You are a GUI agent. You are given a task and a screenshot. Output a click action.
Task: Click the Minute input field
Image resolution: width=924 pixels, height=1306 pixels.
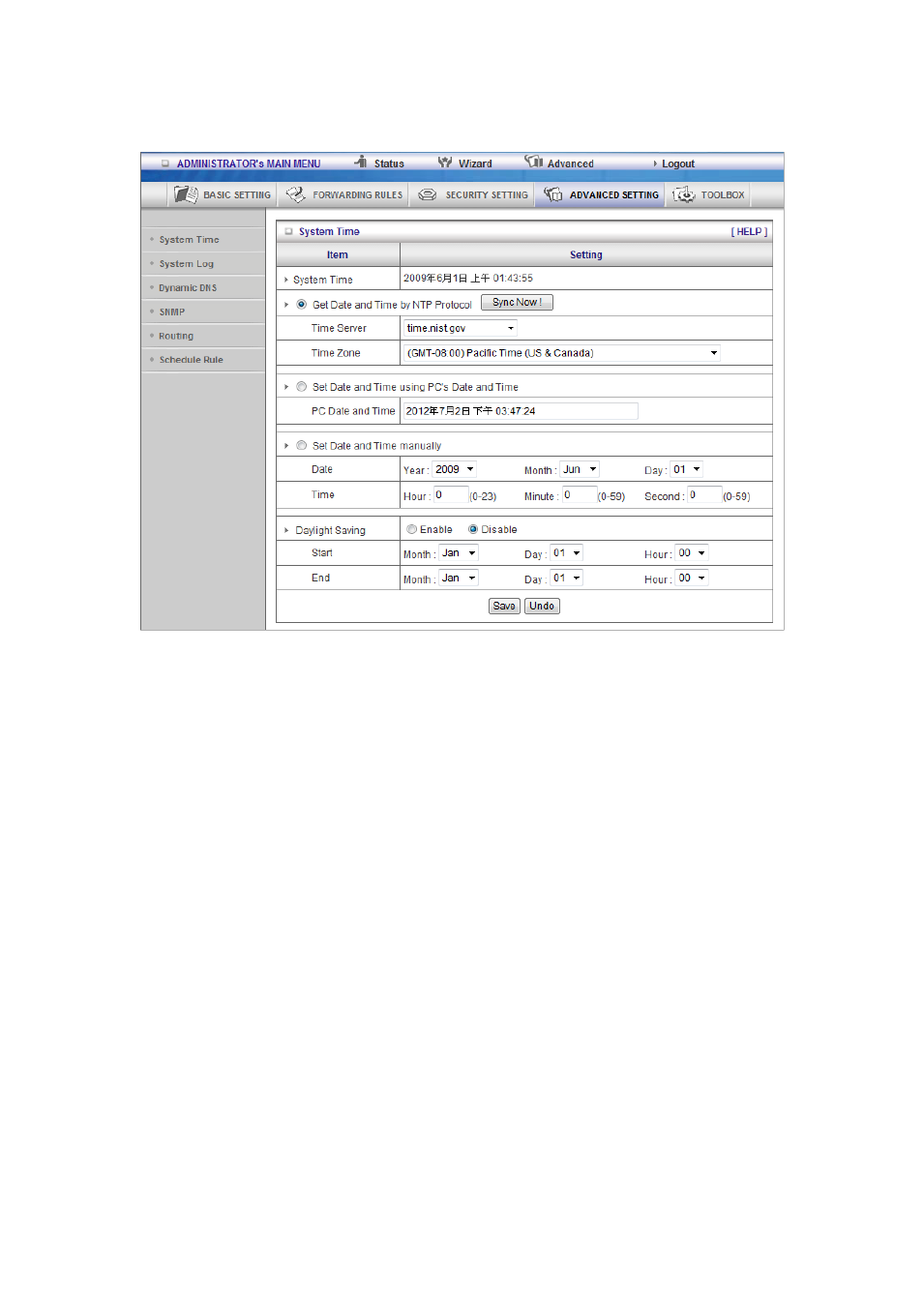tap(579, 495)
